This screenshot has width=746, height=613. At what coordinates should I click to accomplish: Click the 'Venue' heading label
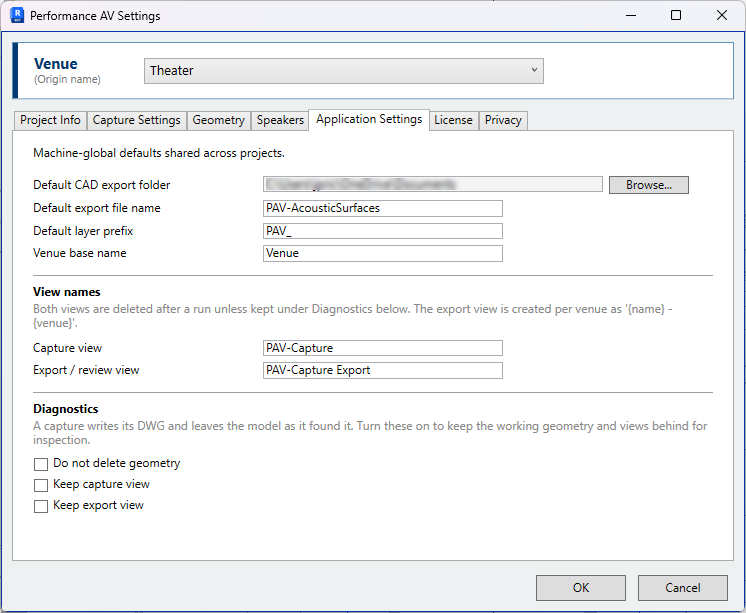(56, 64)
